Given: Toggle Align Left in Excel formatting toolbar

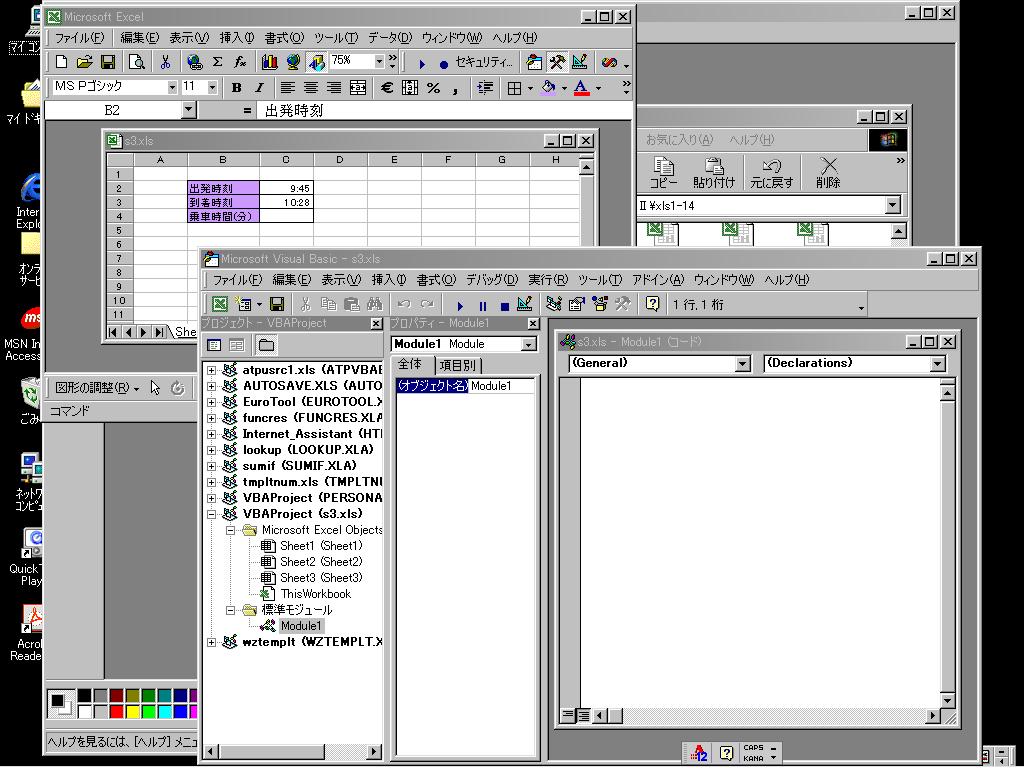Looking at the screenshot, I should [287, 88].
